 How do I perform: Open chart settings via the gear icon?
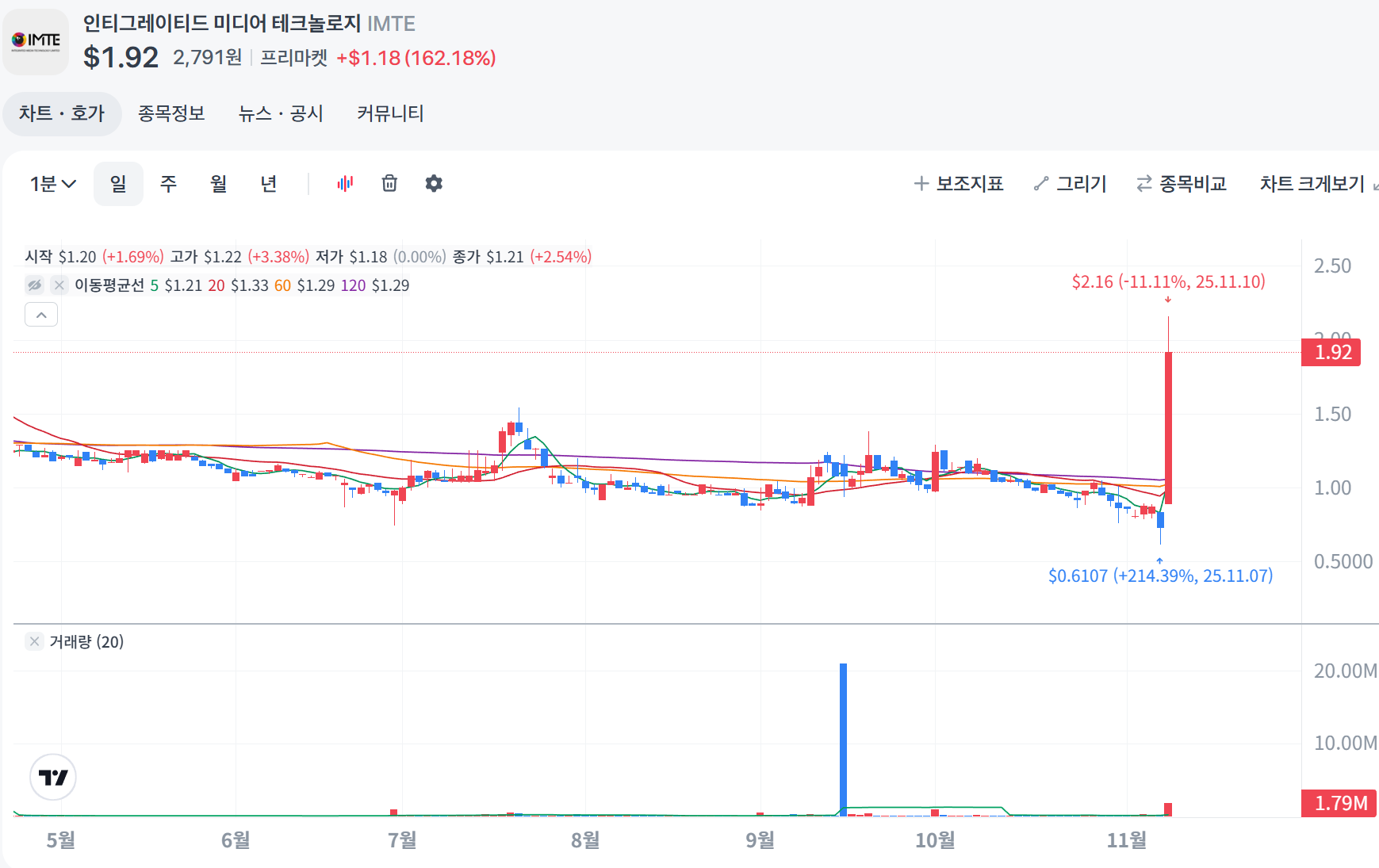(x=433, y=183)
